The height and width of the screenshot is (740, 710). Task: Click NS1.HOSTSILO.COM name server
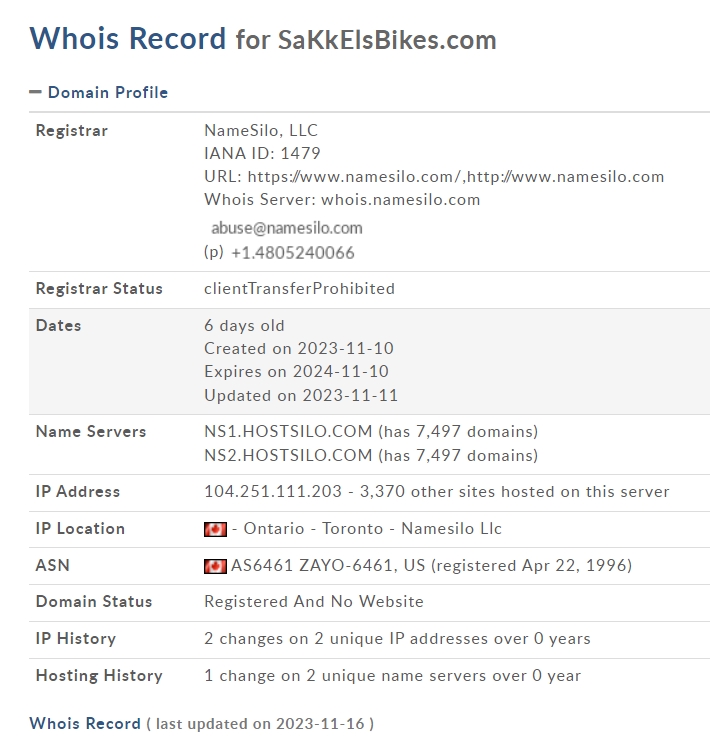(288, 431)
